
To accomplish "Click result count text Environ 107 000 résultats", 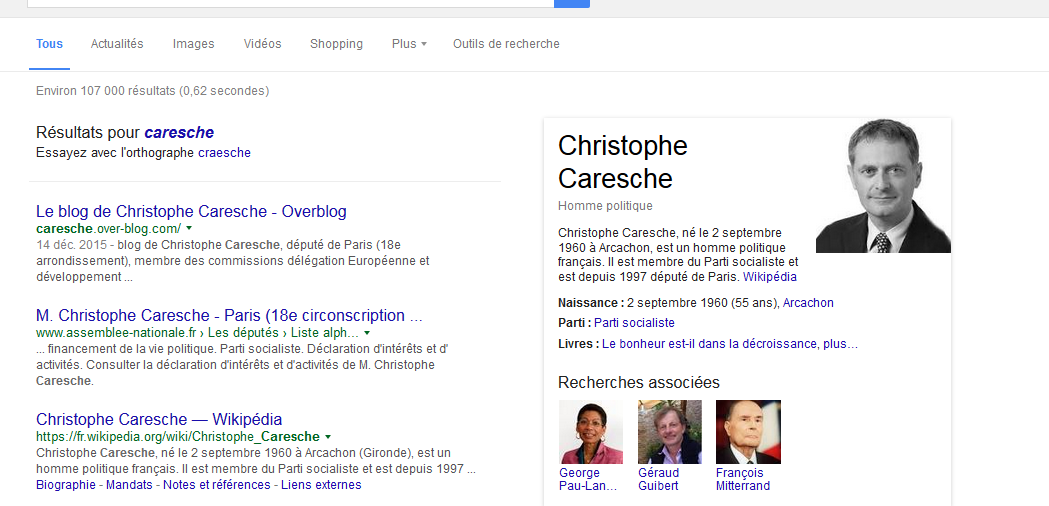I will coord(153,90).
